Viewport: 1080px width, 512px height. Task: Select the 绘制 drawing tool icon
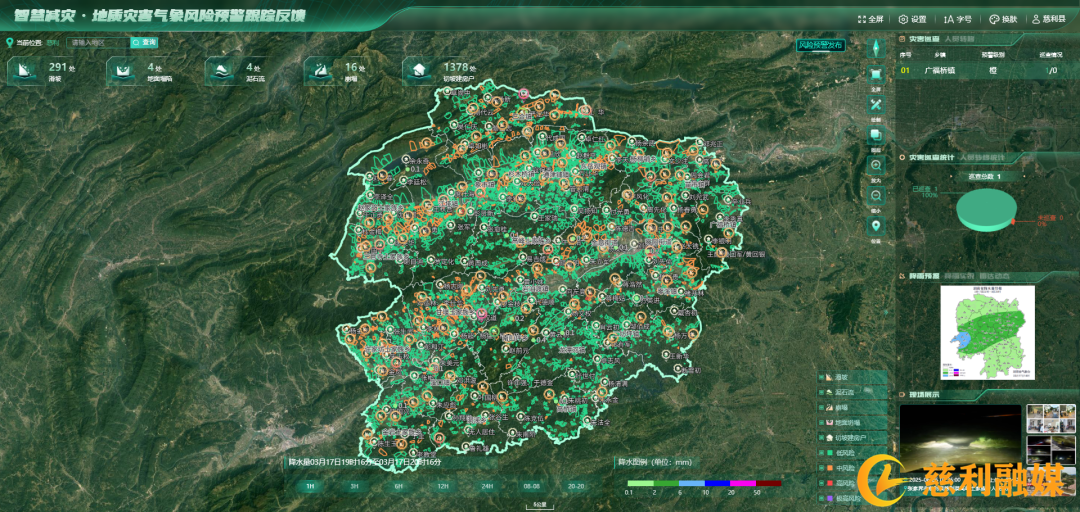(x=877, y=105)
